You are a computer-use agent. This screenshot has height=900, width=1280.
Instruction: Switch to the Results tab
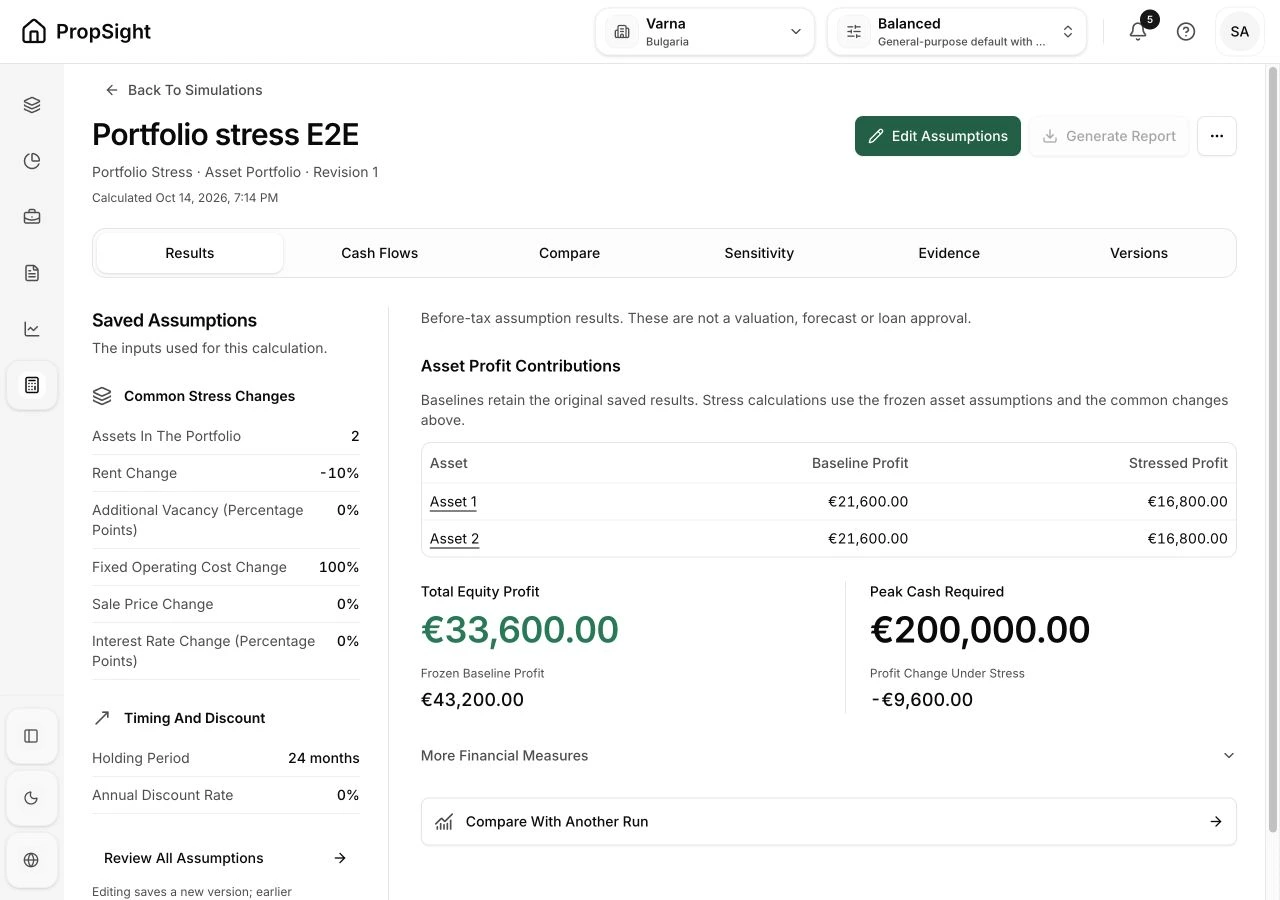190,253
